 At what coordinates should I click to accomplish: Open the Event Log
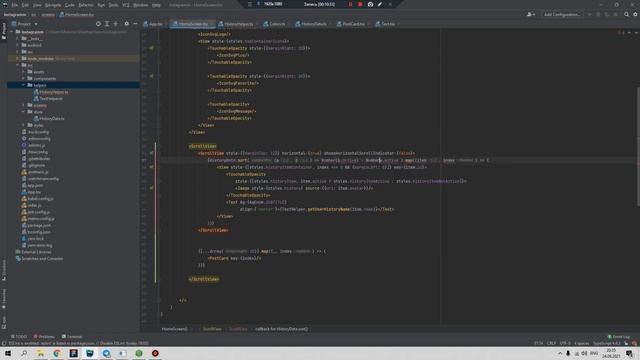(619, 337)
